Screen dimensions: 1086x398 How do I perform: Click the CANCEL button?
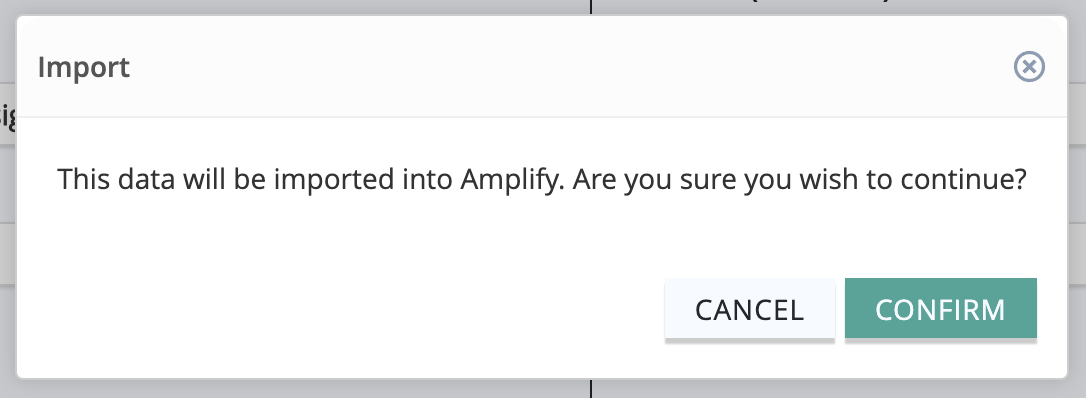749,308
